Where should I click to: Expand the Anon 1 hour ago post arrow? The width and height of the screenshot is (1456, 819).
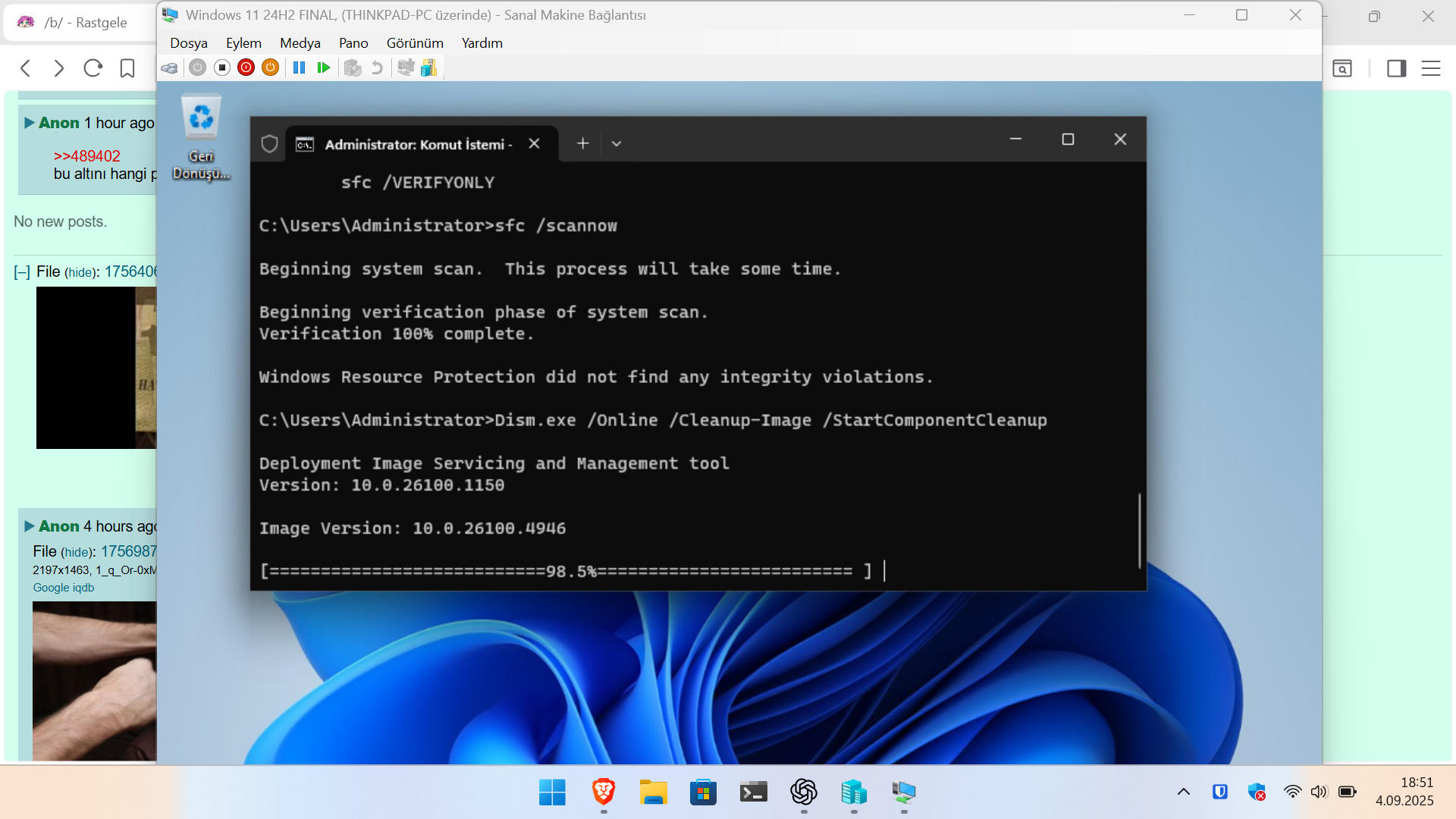tap(30, 123)
